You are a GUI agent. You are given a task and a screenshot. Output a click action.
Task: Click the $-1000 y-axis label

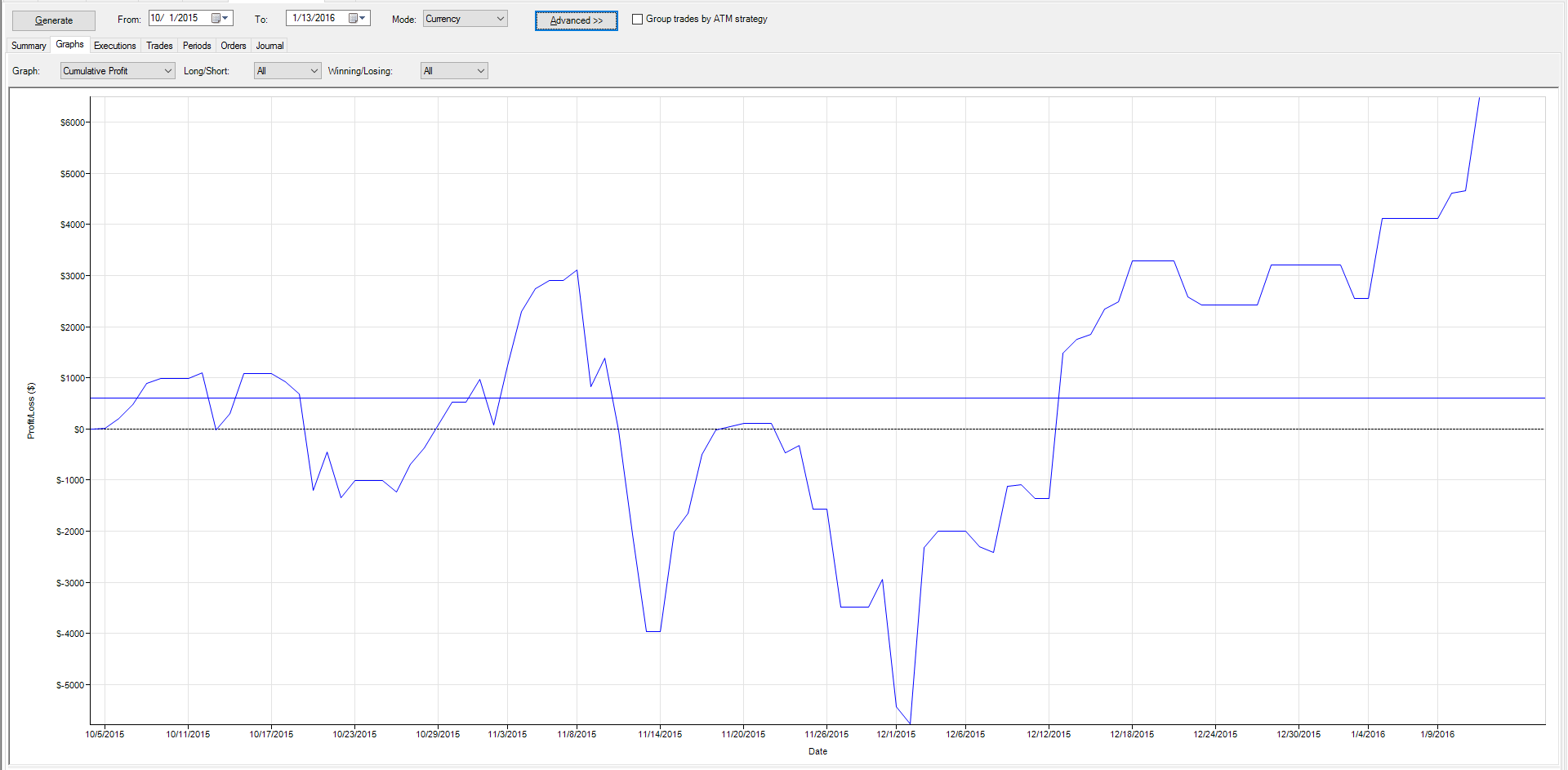70,480
